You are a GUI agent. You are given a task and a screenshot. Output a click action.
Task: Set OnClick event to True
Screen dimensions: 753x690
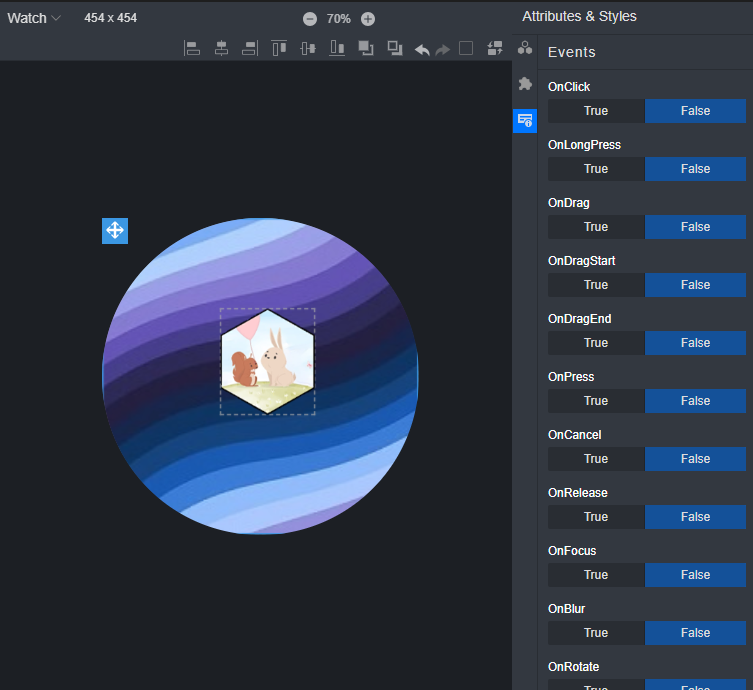596,111
